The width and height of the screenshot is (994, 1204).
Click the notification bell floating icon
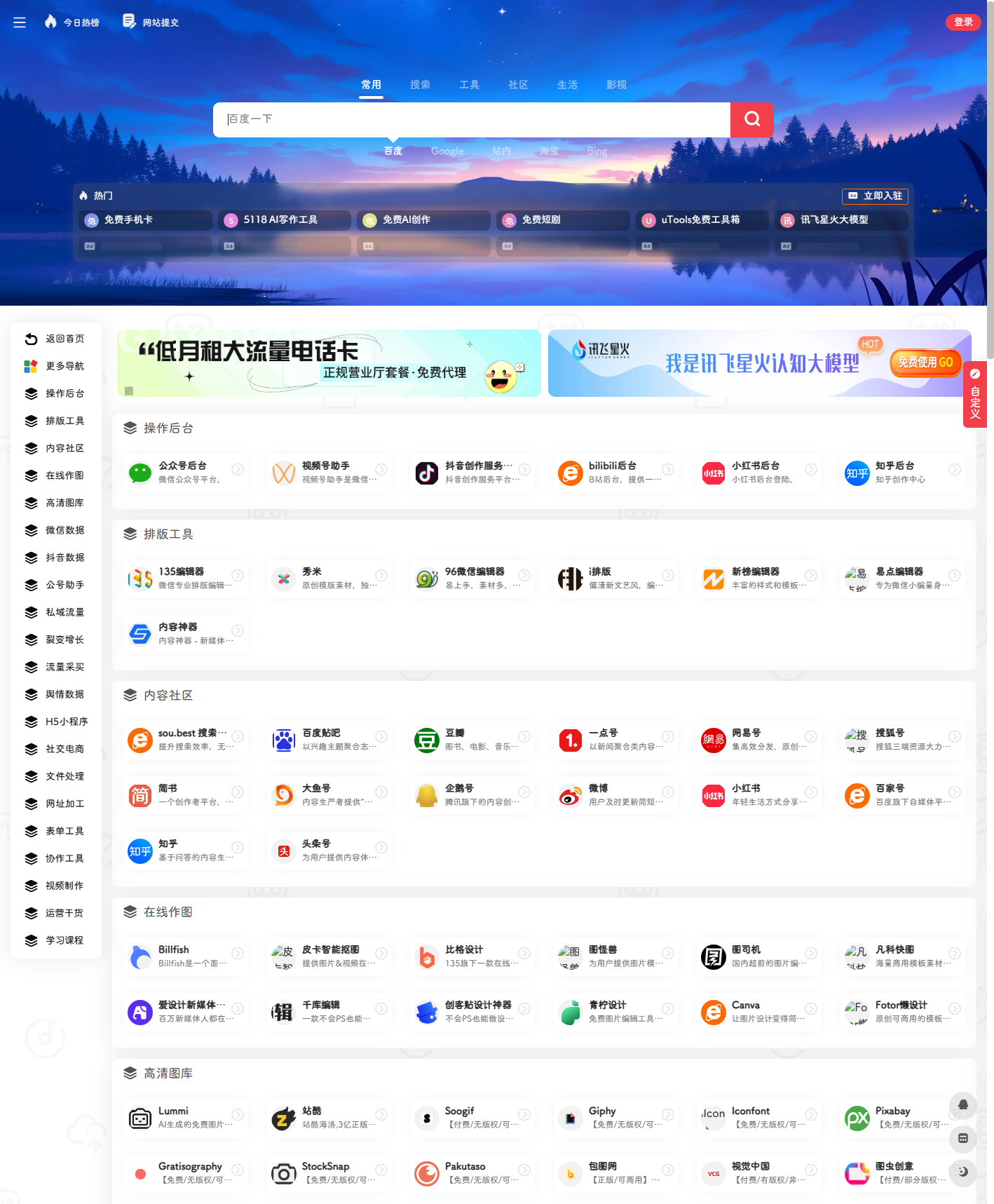tap(963, 1106)
